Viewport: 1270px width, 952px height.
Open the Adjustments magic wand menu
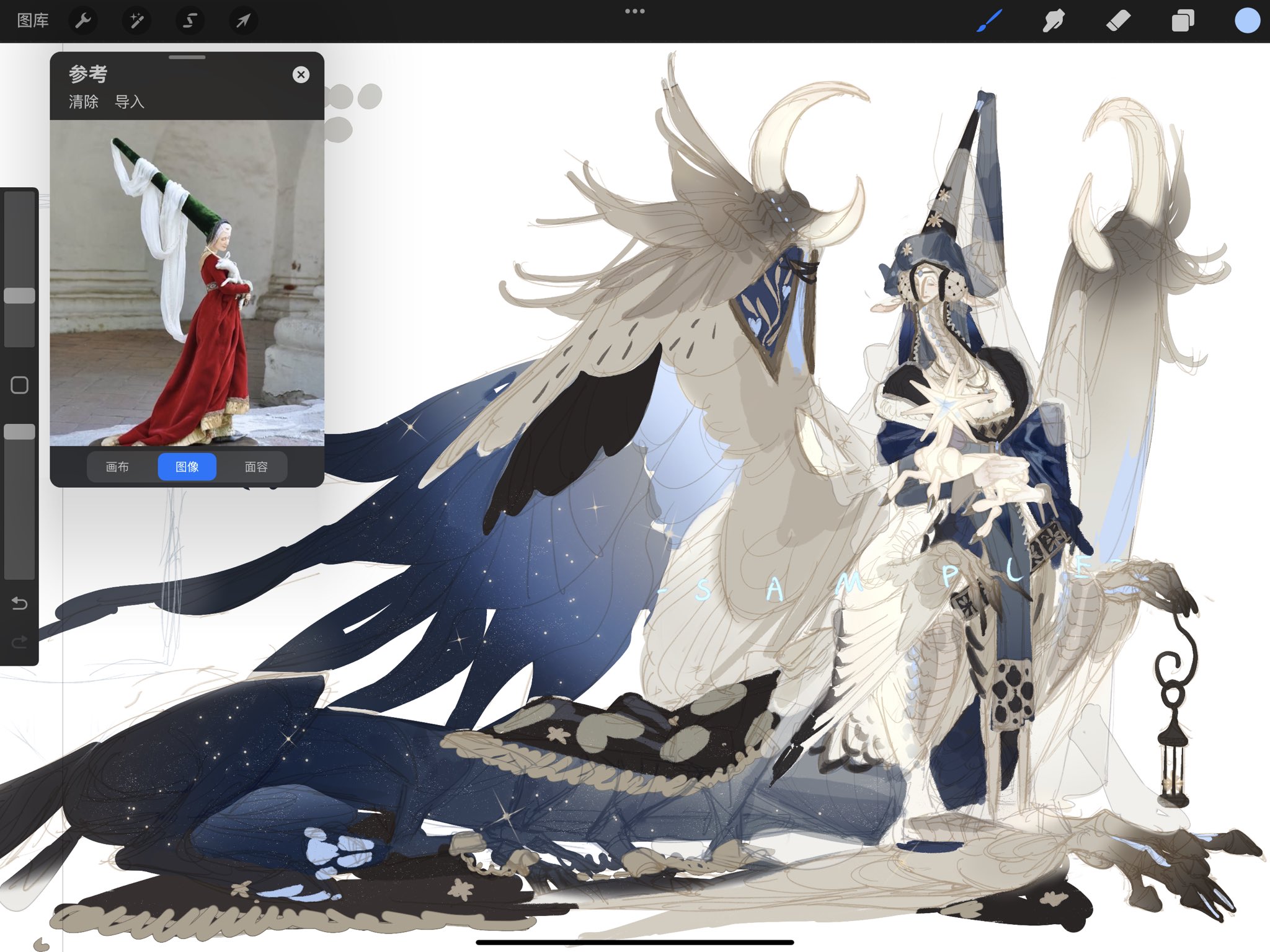136,21
